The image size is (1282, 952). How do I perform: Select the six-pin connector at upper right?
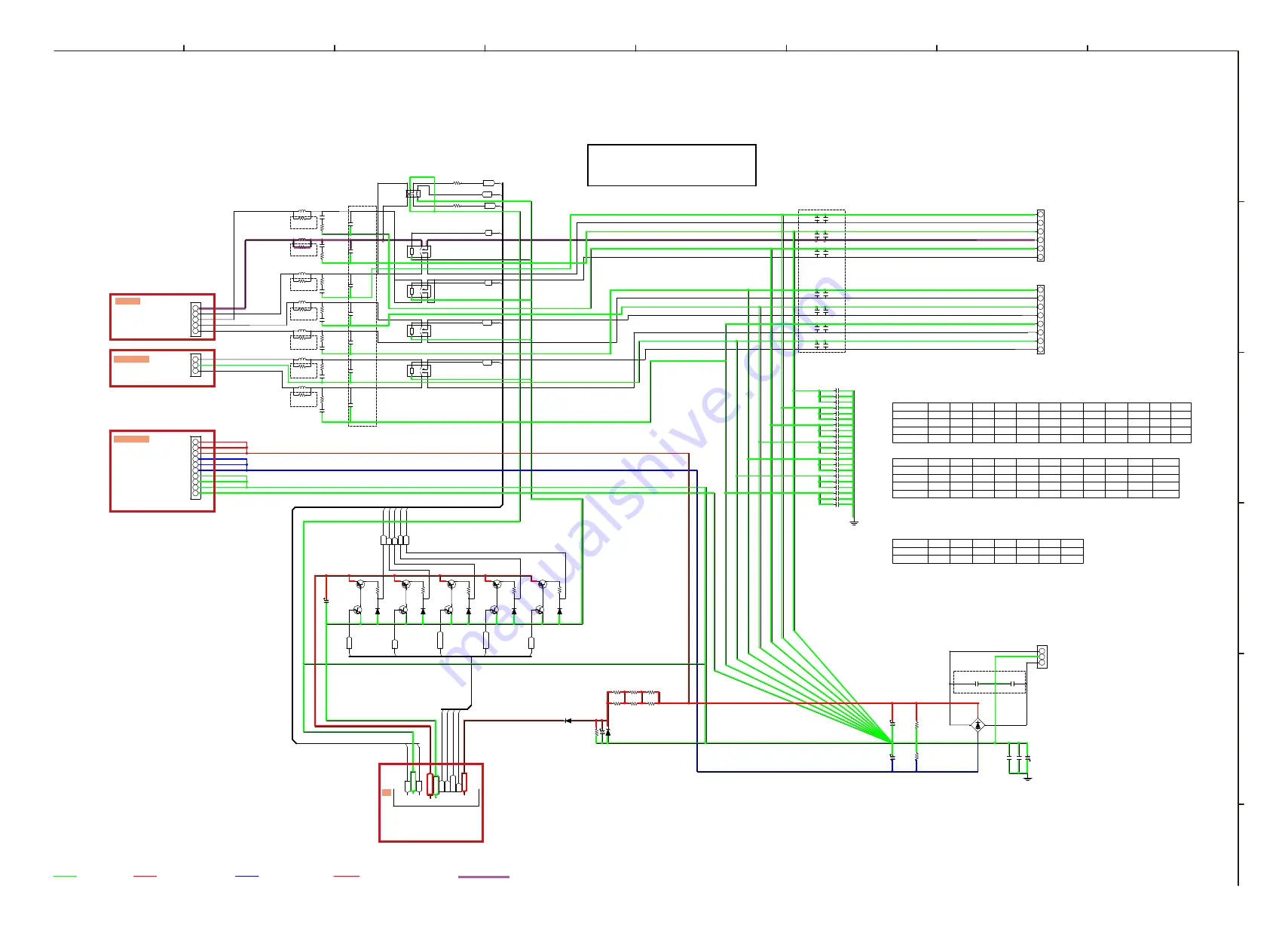point(1041,235)
